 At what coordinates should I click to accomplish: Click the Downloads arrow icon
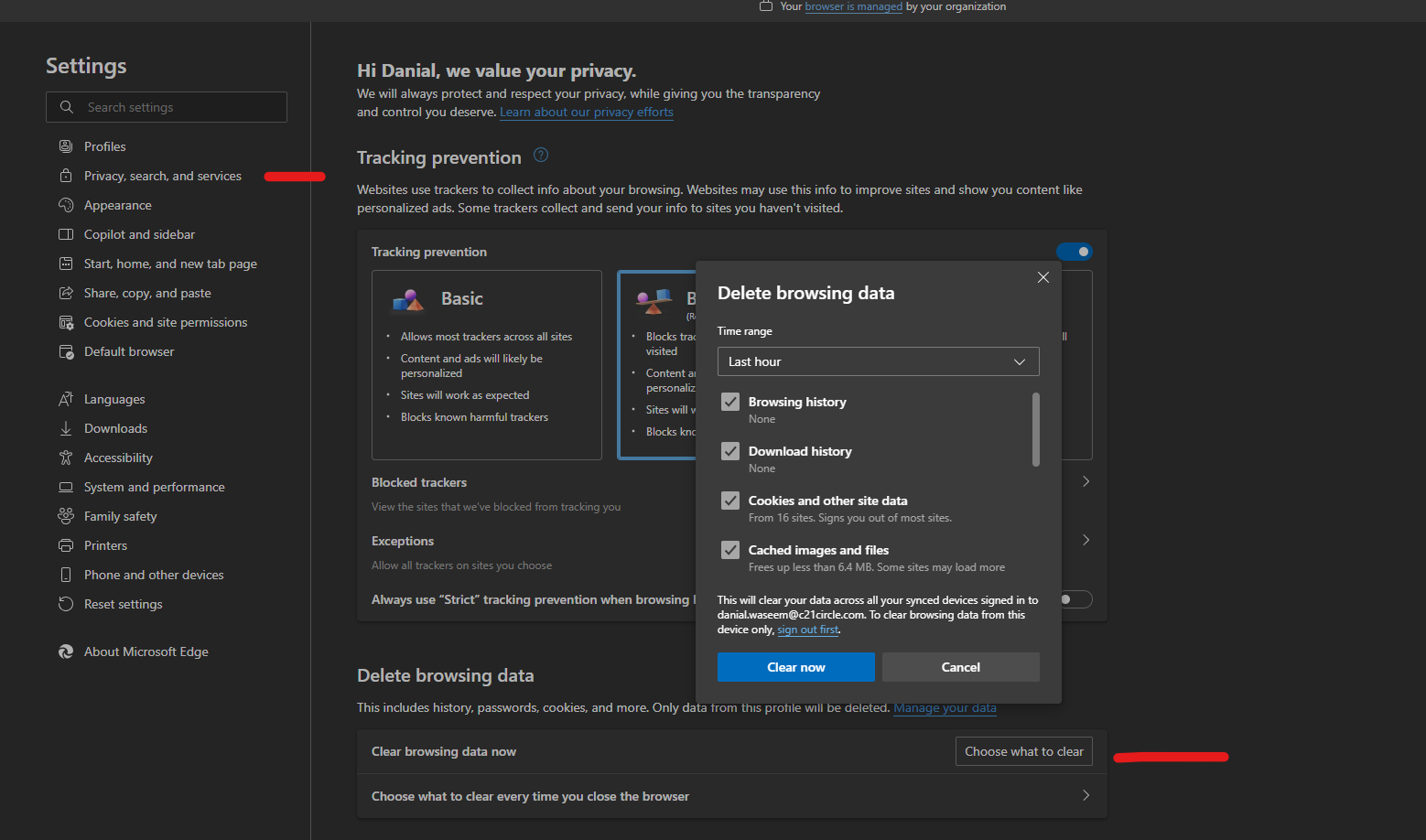(x=66, y=428)
